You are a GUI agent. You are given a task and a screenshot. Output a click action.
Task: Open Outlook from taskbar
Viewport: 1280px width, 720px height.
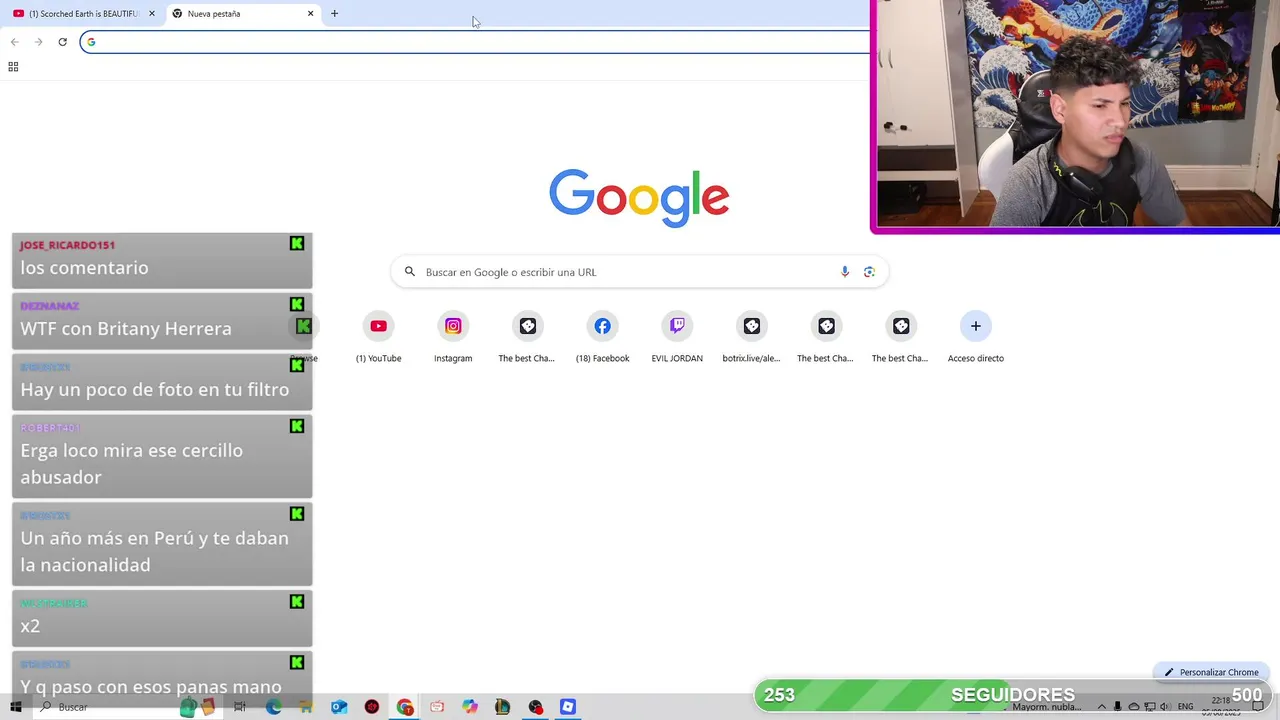click(339, 707)
